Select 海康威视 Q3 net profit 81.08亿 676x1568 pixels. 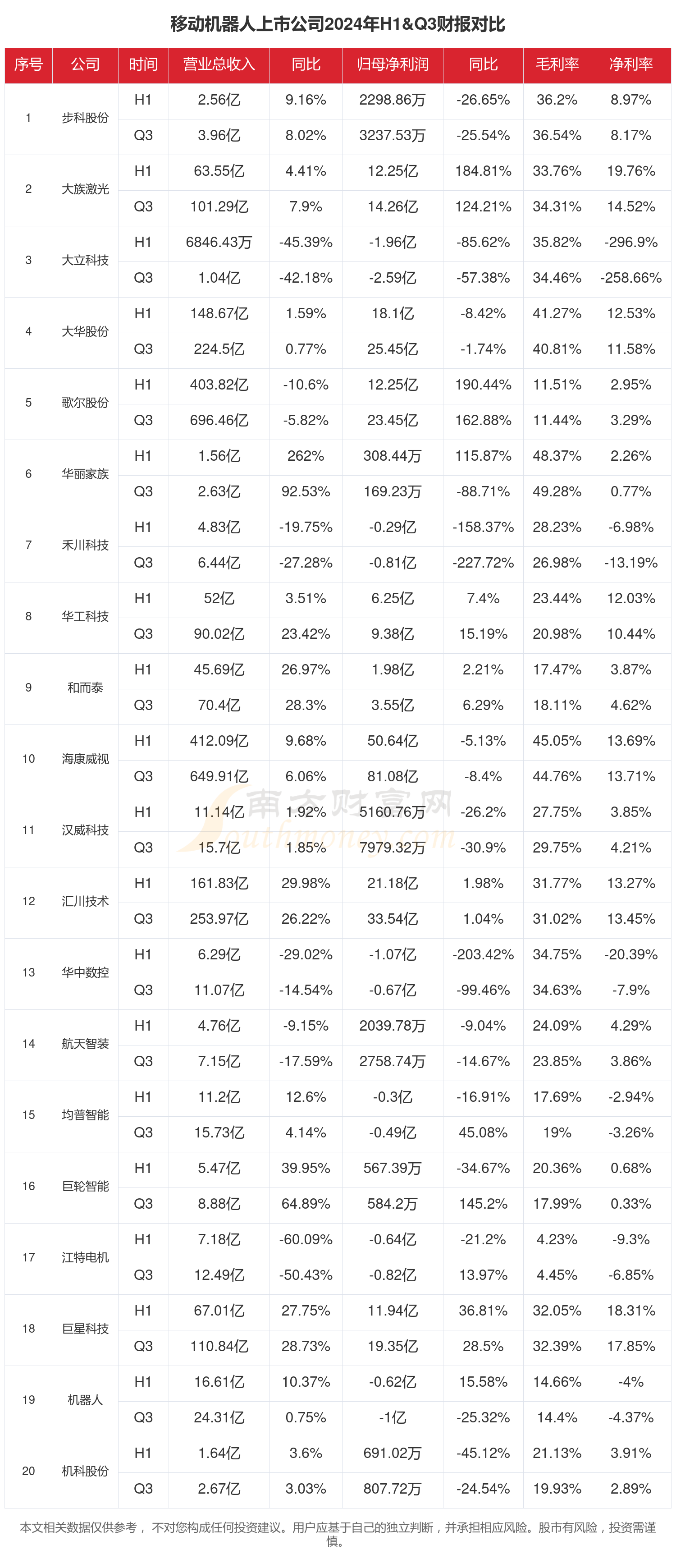[x=393, y=777]
